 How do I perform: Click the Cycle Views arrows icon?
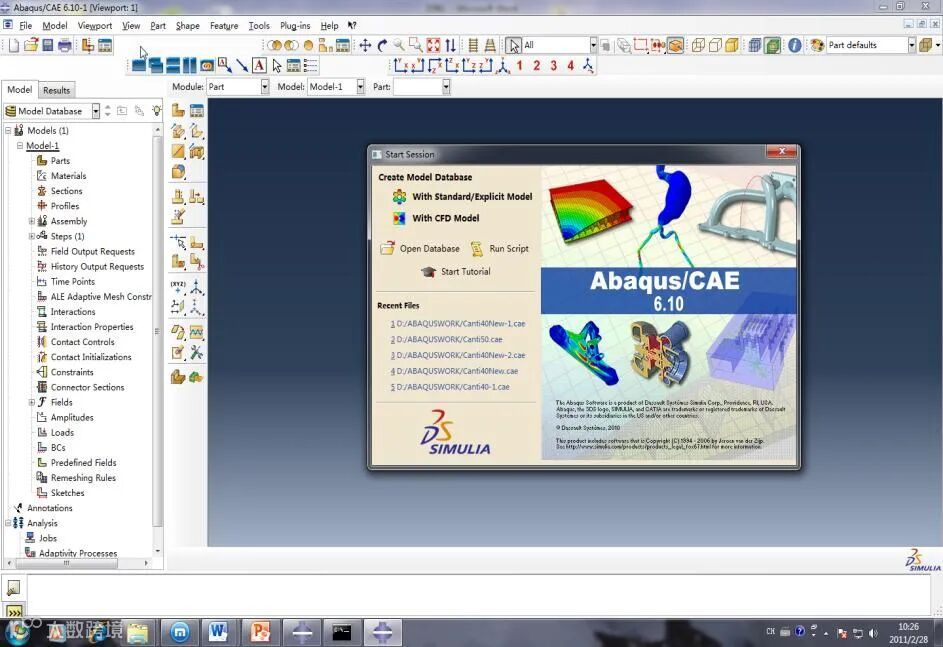click(450, 45)
